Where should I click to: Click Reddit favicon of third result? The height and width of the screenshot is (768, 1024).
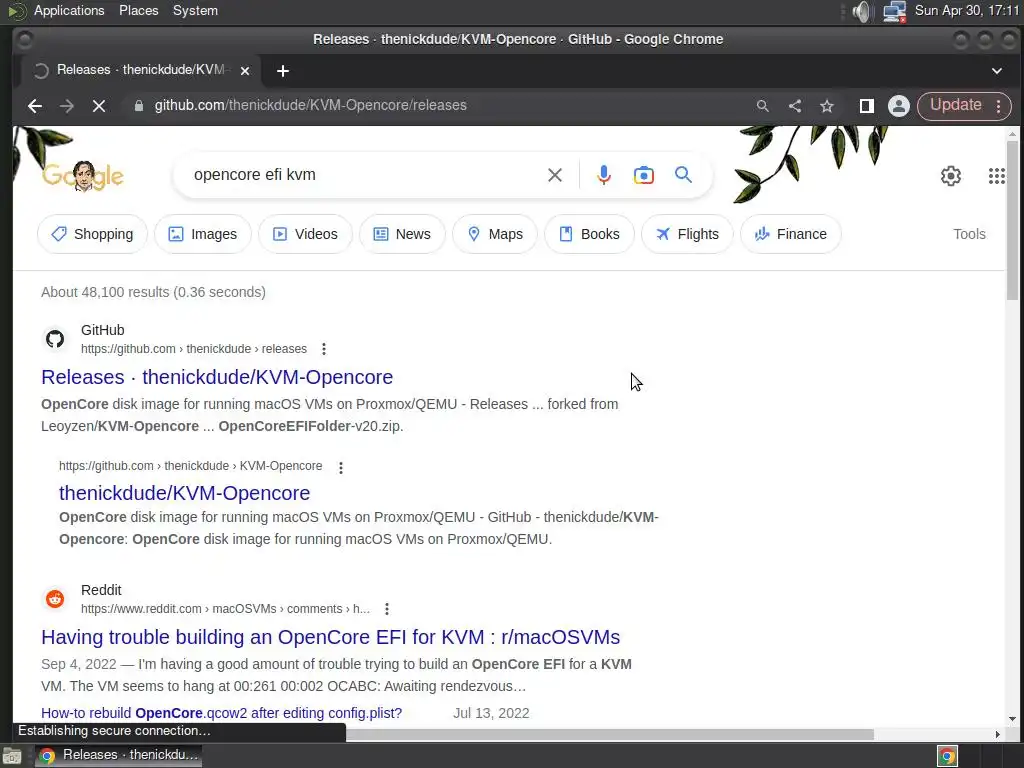55,599
